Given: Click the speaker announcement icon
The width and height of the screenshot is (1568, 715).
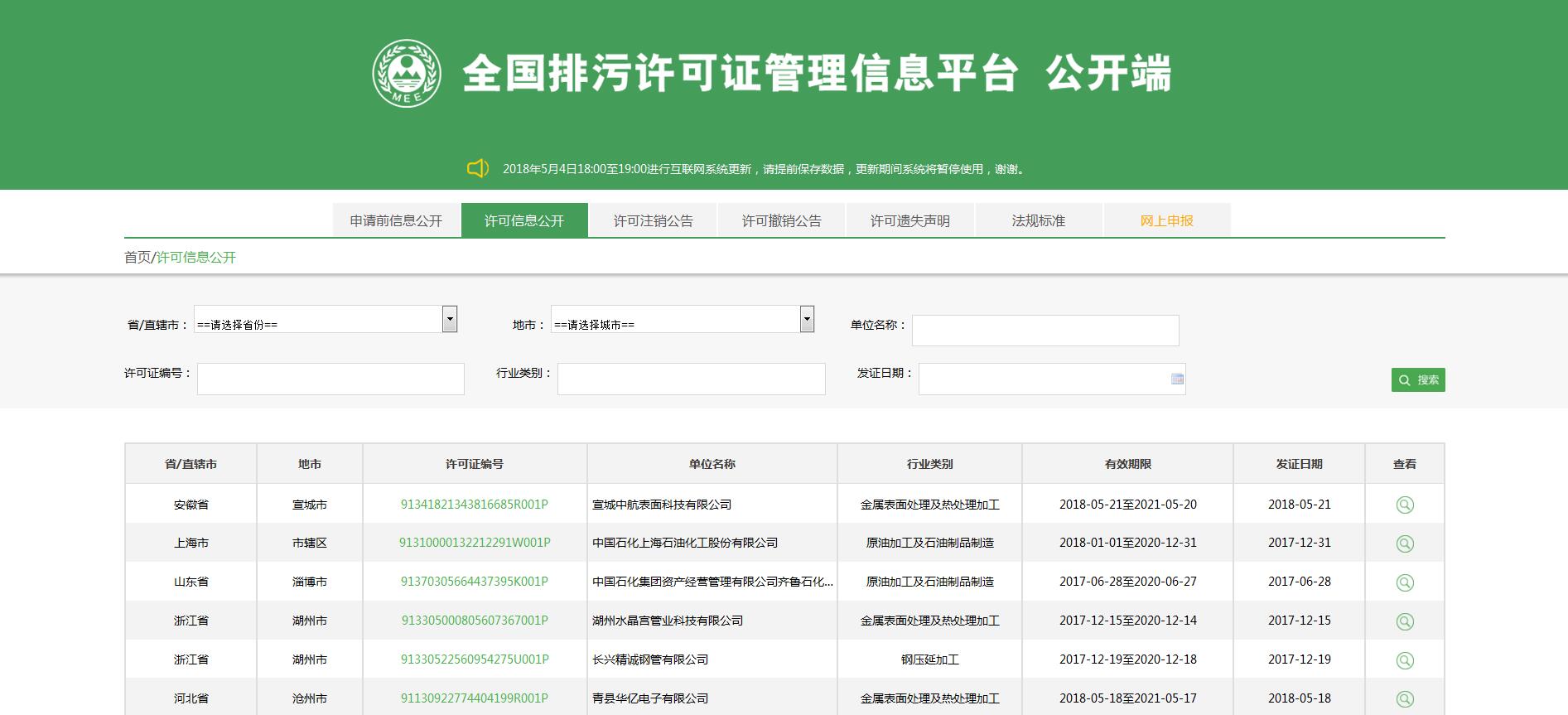Looking at the screenshot, I should (478, 169).
